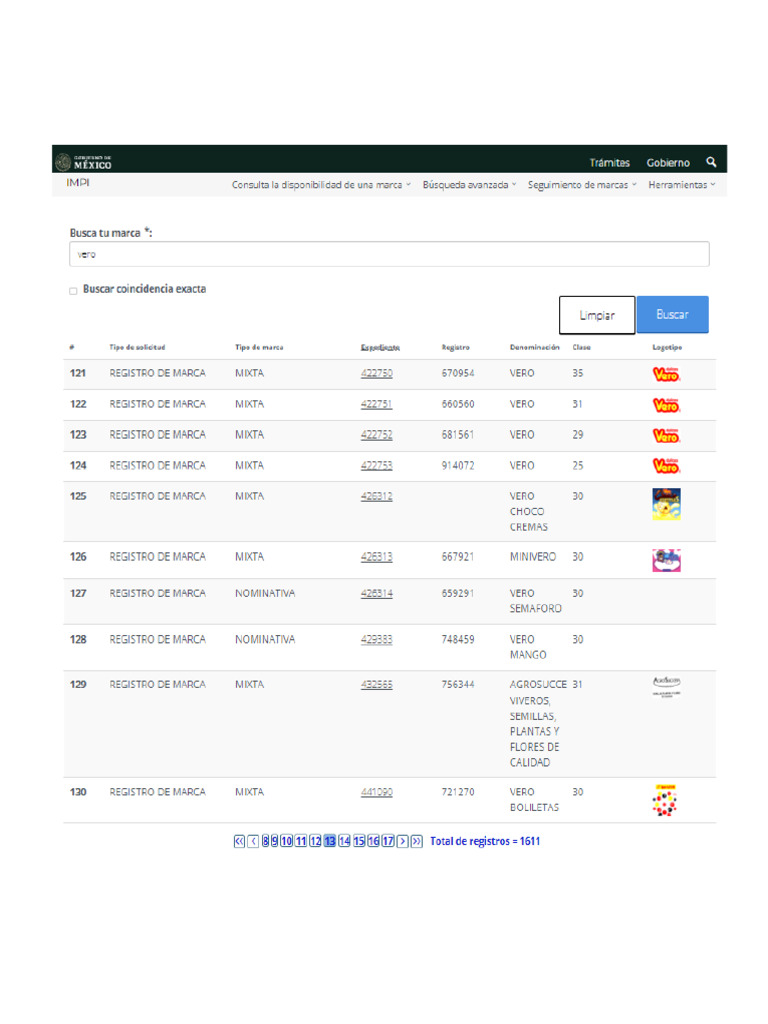Go to the first page of results

tap(239, 841)
